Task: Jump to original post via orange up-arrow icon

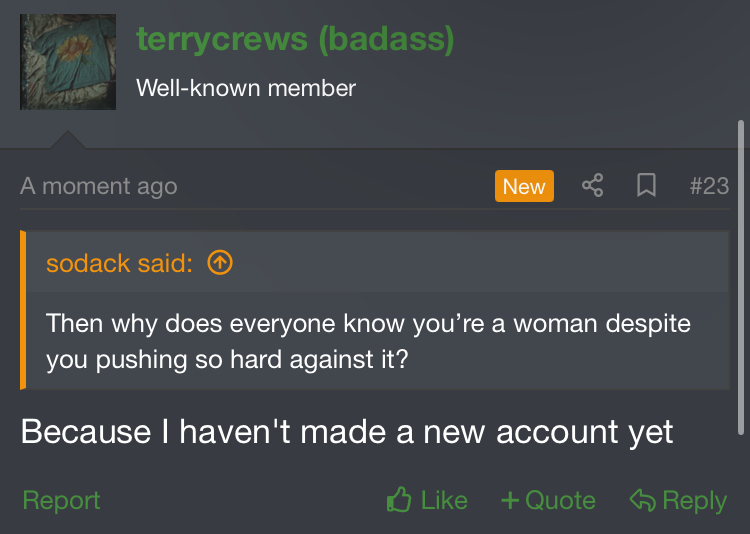Action: pyautogui.click(x=220, y=263)
